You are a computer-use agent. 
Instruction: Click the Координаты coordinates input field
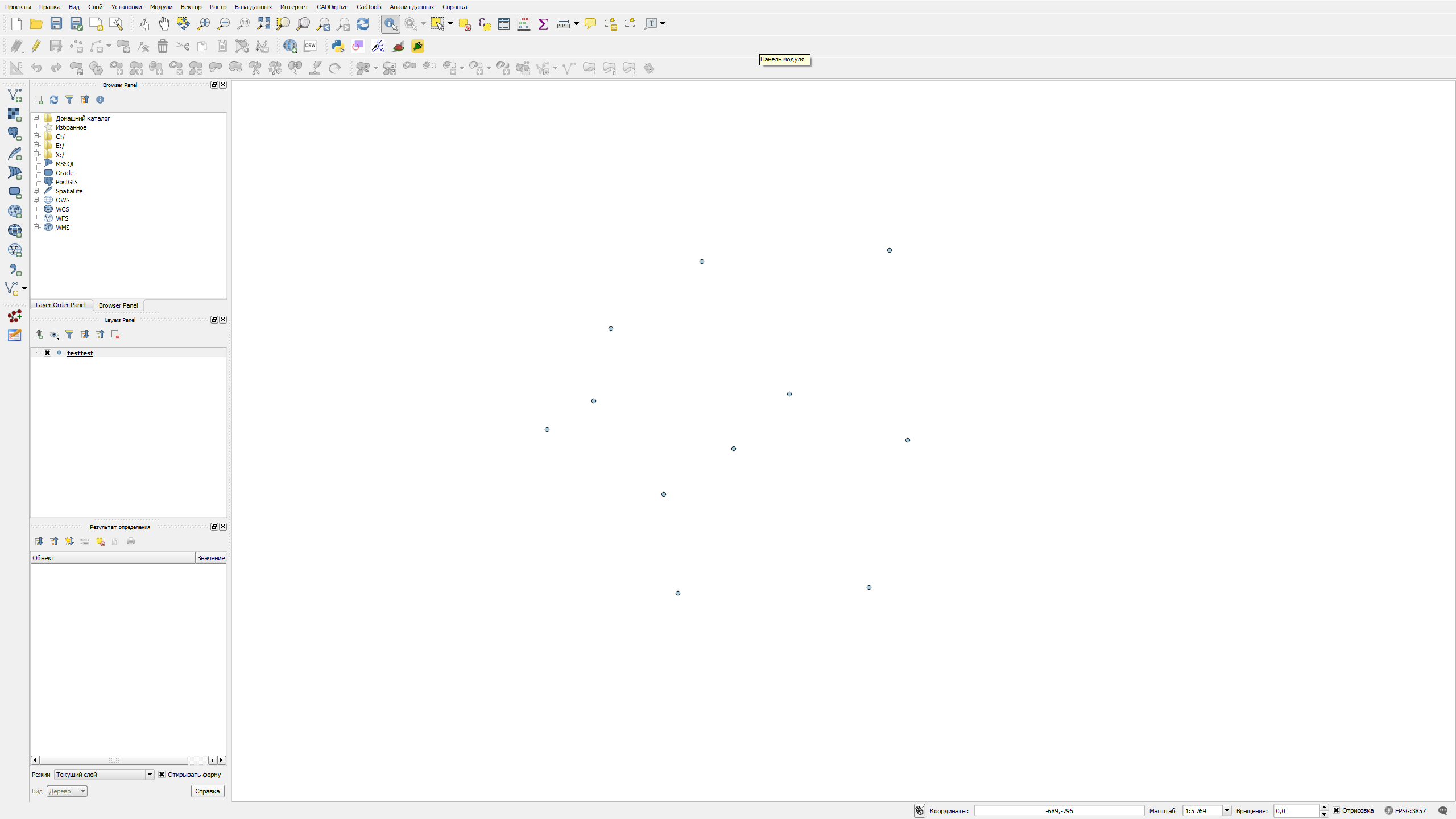[x=1059, y=810]
